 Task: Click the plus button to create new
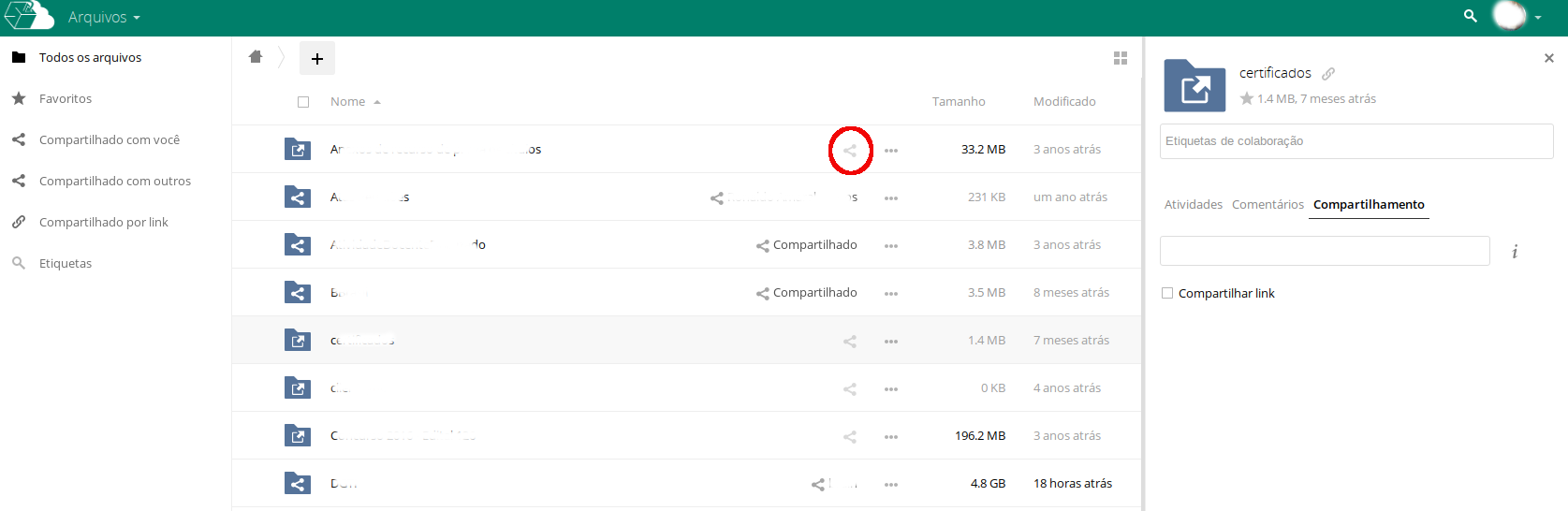pyautogui.click(x=317, y=58)
